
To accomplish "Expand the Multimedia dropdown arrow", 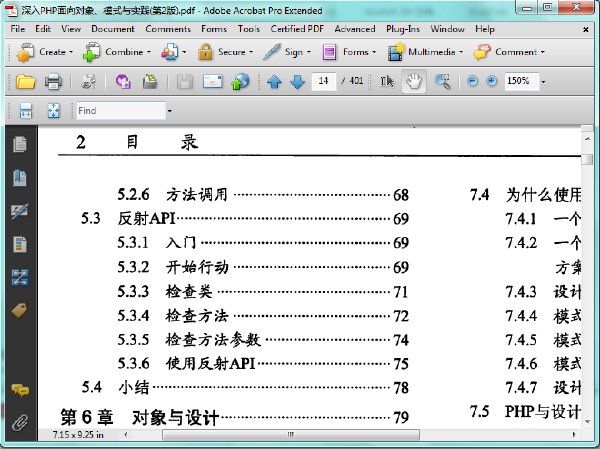I will click(x=461, y=52).
